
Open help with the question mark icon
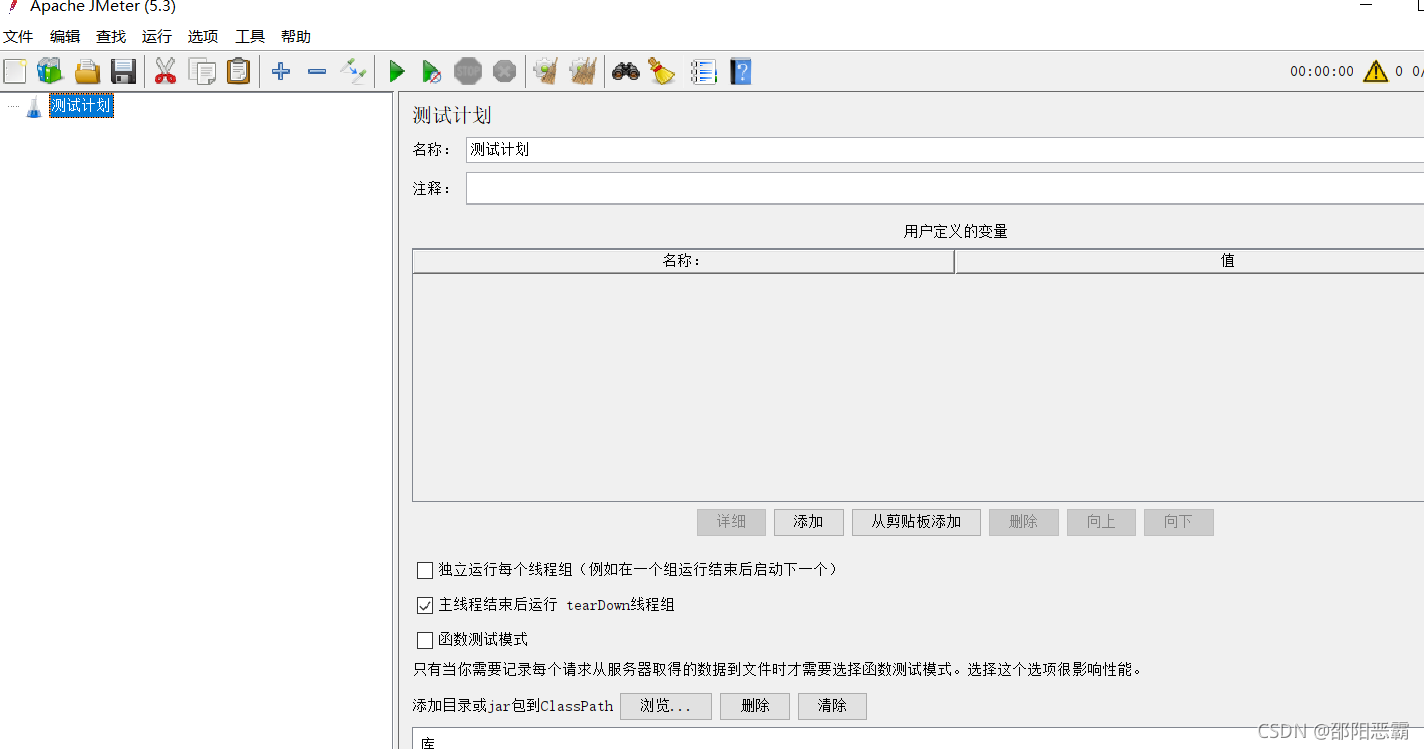click(740, 71)
